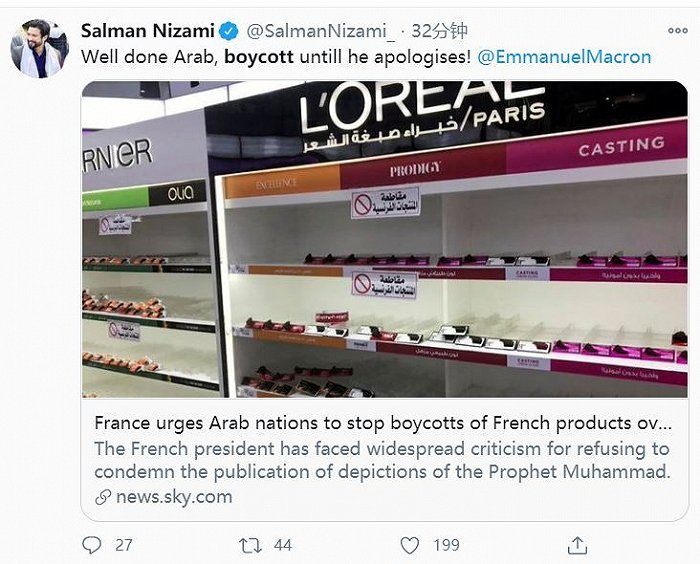
Task: Click the blue verified badge
Action: 231,30
